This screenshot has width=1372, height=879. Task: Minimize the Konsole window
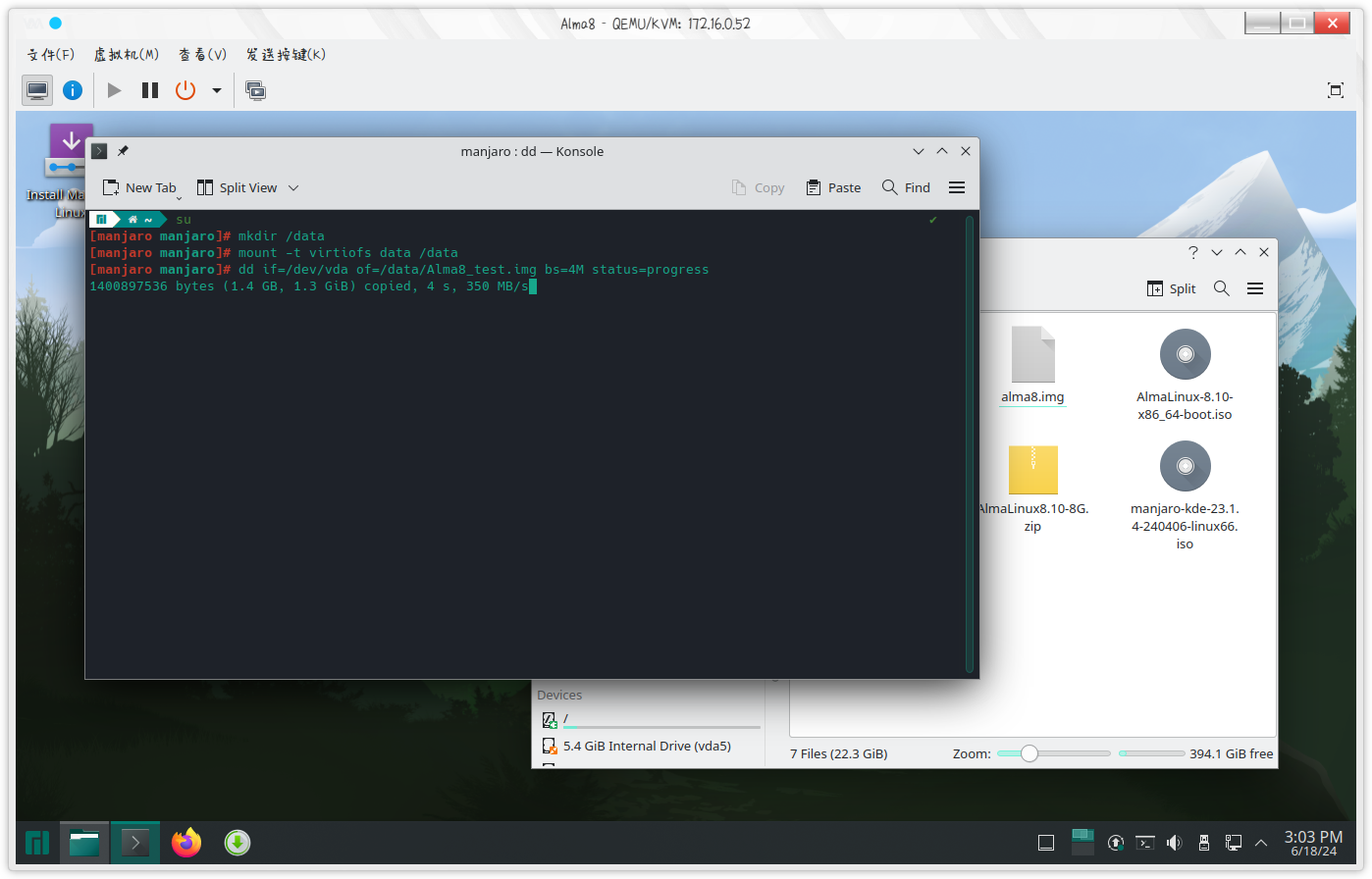point(919,151)
